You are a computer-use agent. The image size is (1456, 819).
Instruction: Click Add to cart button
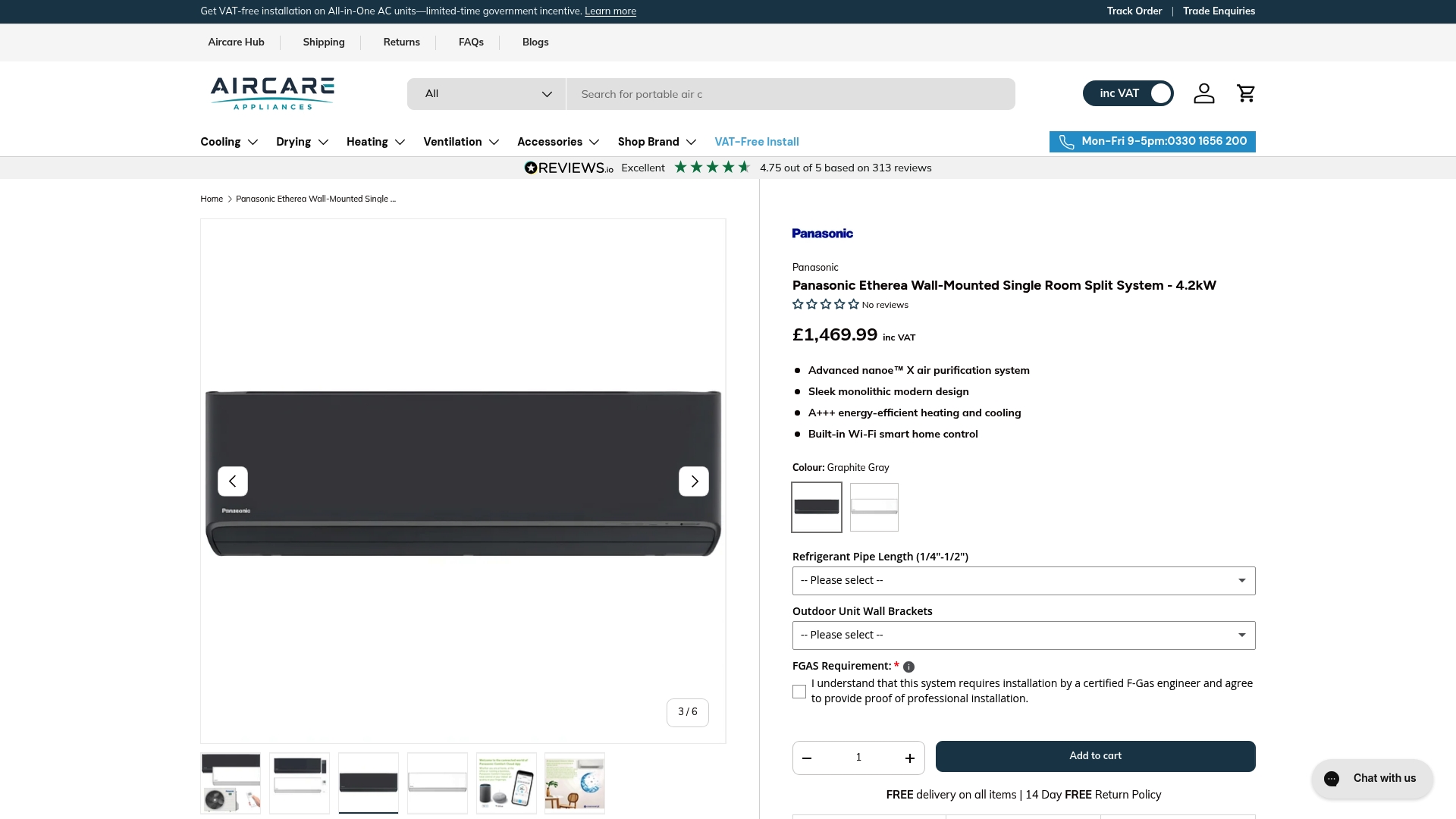click(x=1095, y=757)
